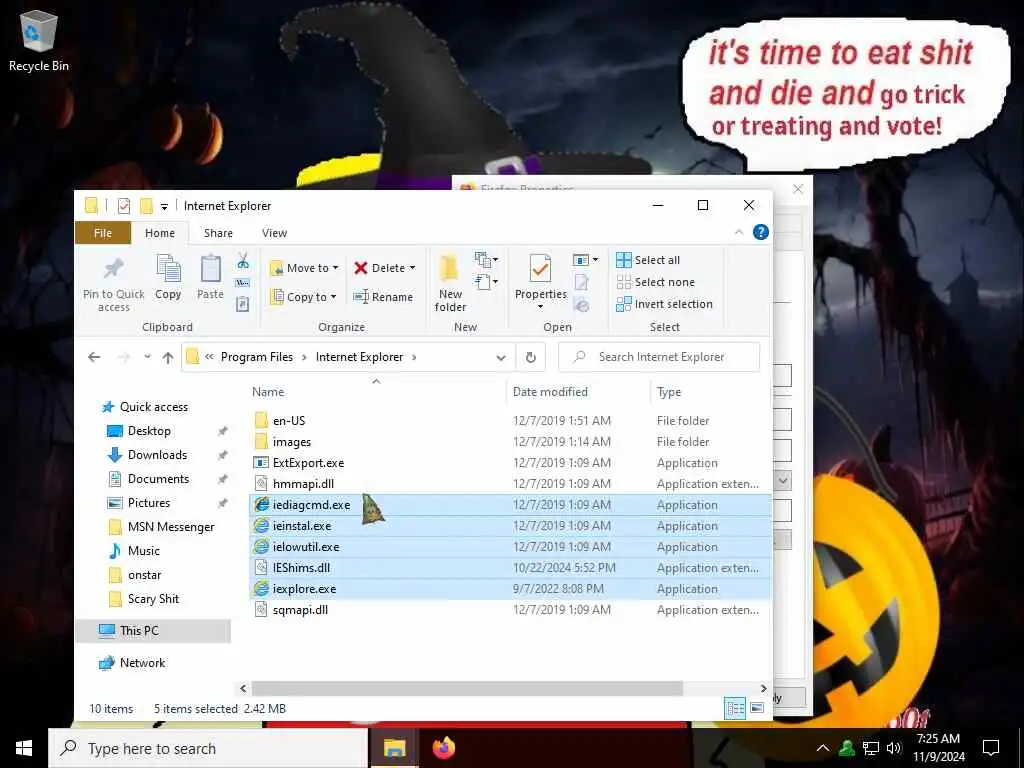
Task: Click Invert selection
Action: (x=664, y=304)
